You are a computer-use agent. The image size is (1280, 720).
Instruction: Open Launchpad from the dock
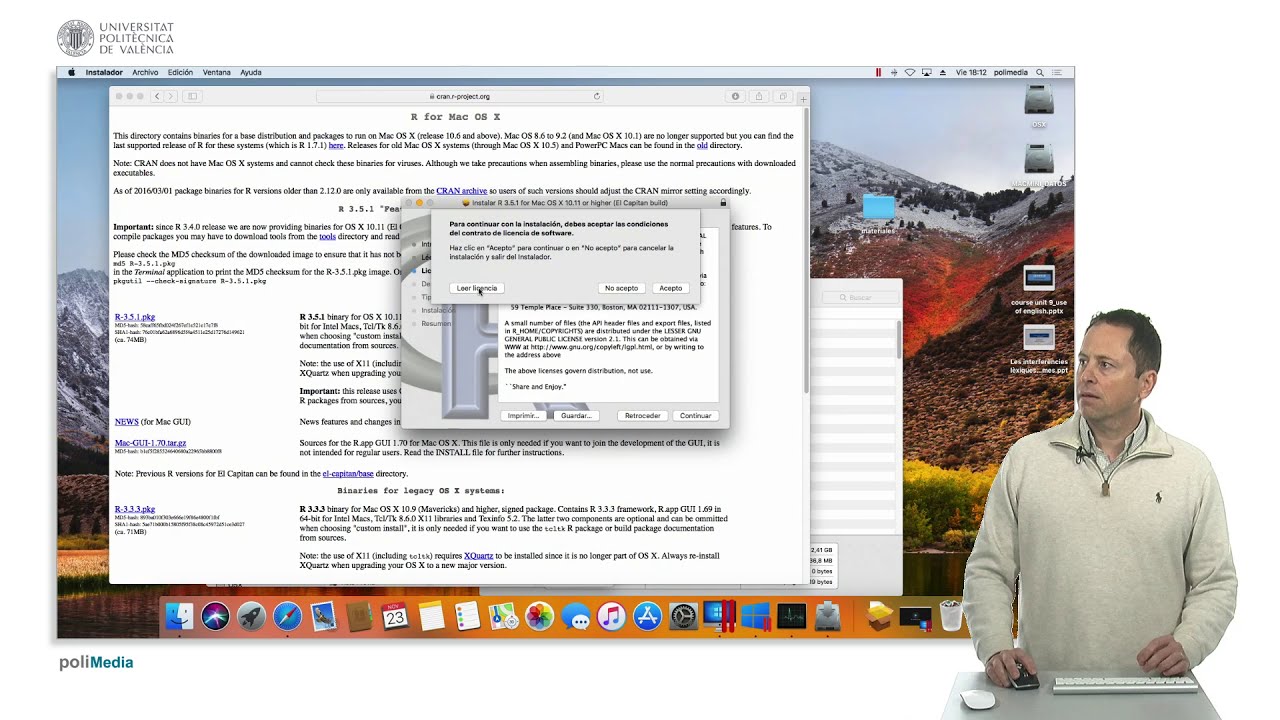tap(251, 616)
